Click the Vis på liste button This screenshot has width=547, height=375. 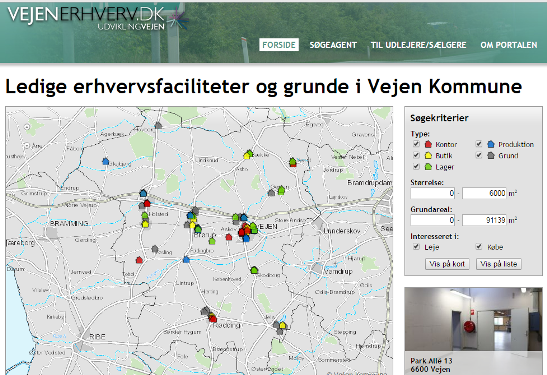coord(499,264)
